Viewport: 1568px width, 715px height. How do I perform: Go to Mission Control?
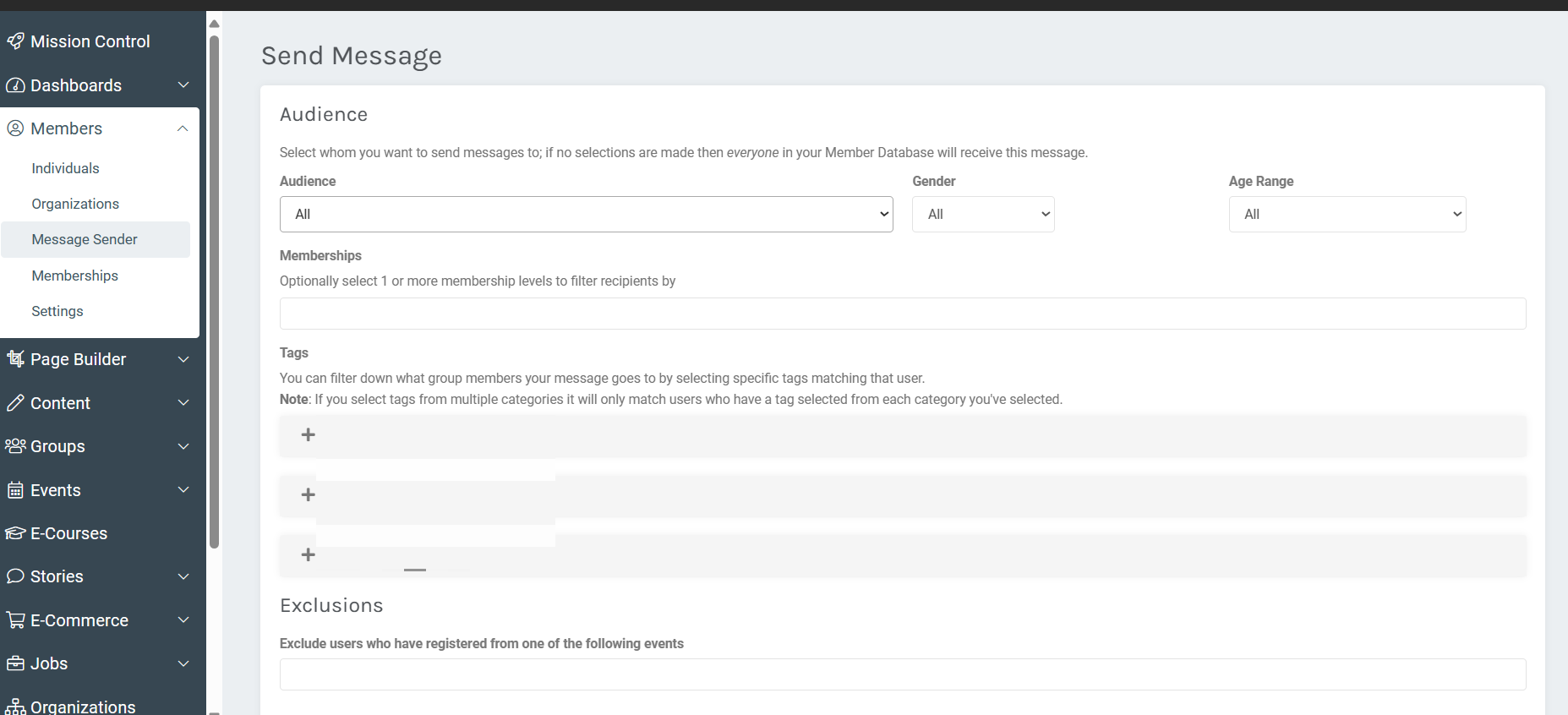click(90, 41)
